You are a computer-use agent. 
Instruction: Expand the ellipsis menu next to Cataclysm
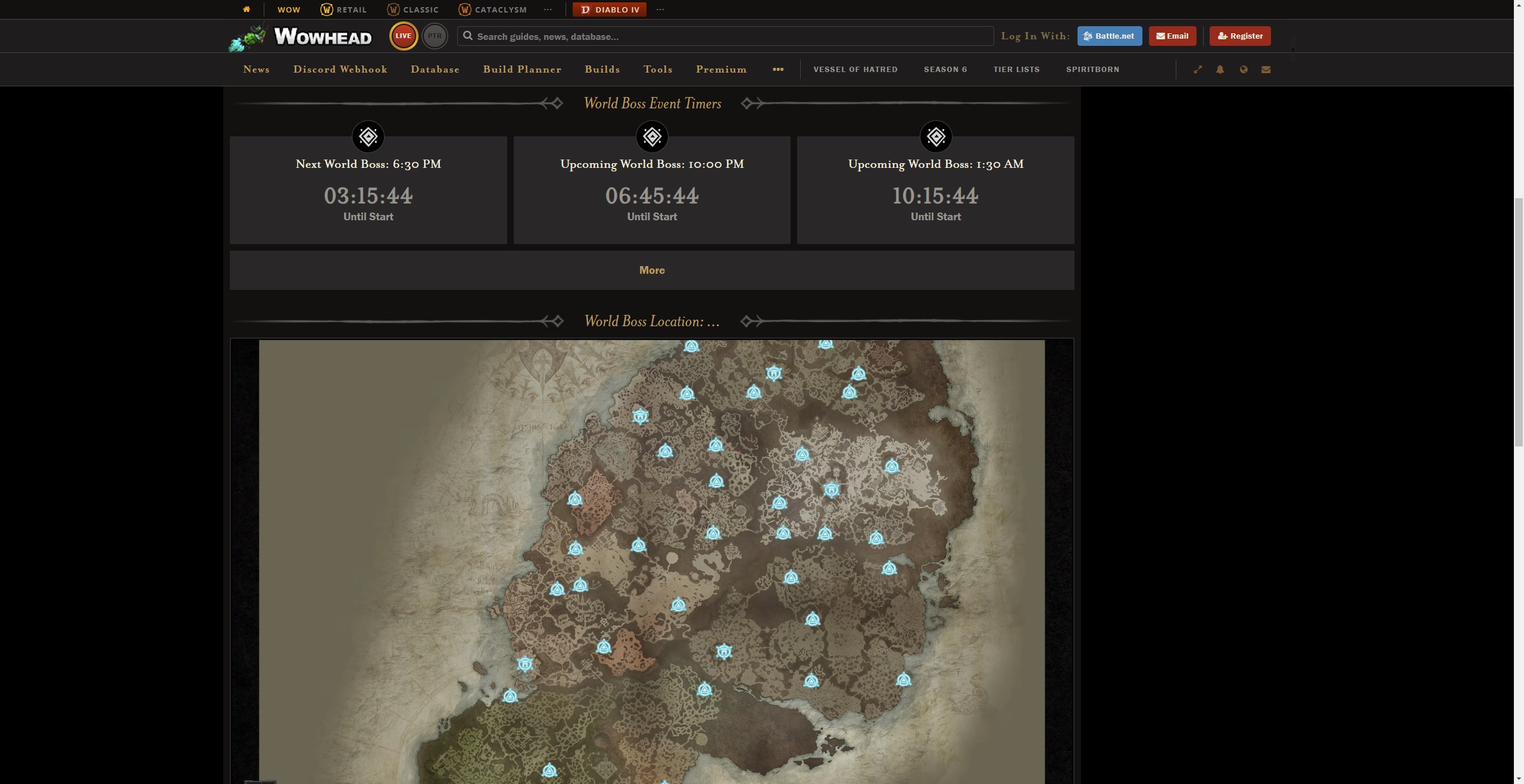coord(548,9)
